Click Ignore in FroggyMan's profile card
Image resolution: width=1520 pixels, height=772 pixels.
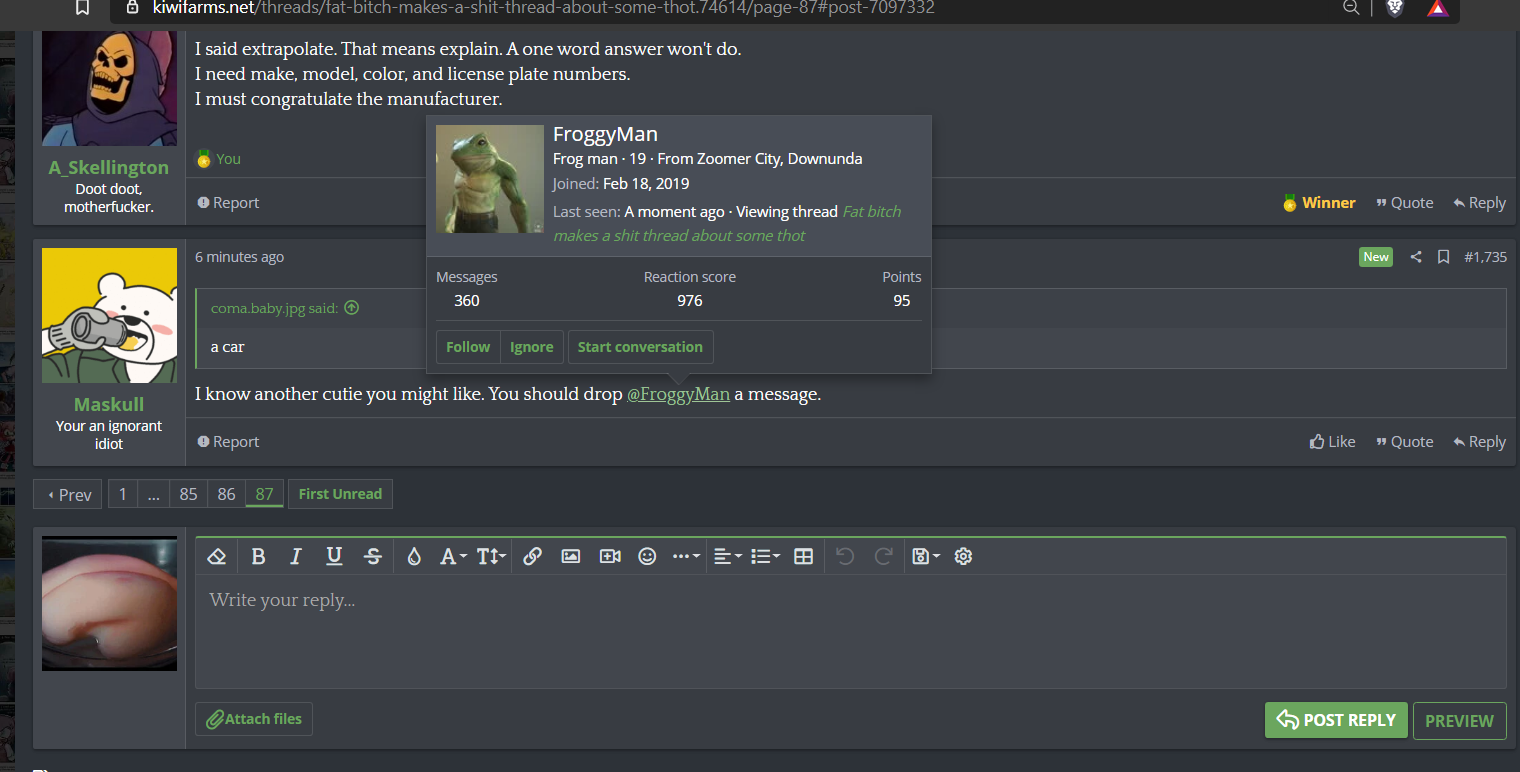[531, 347]
